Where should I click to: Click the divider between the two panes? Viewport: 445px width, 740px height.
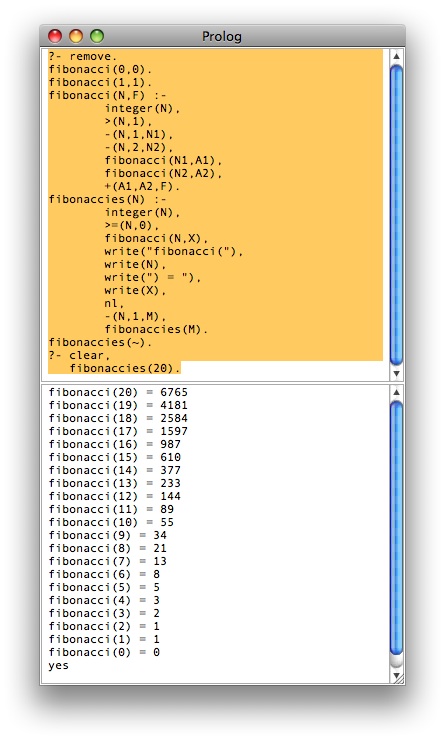[216, 383]
